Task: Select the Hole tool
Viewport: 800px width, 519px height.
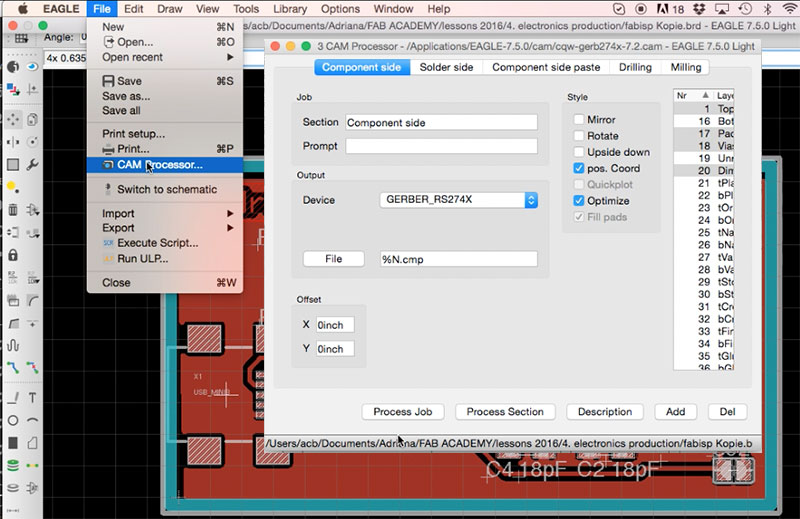Action: click(x=13, y=488)
